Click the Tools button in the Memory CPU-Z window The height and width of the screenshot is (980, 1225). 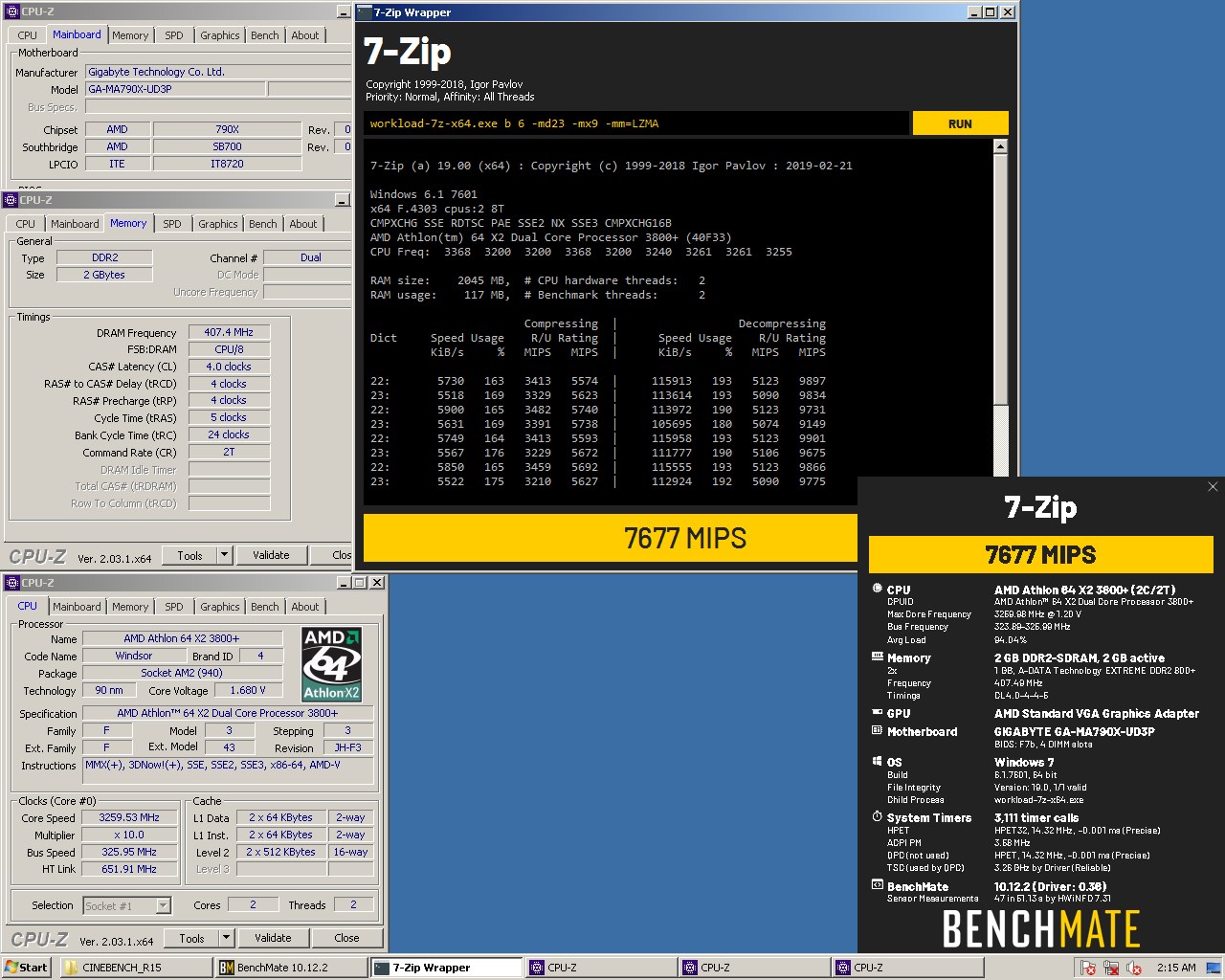pos(189,555)
